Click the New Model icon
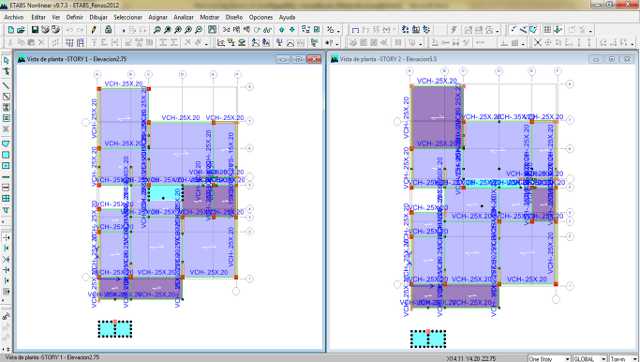 pyautogui.click(x=11, y=30)
